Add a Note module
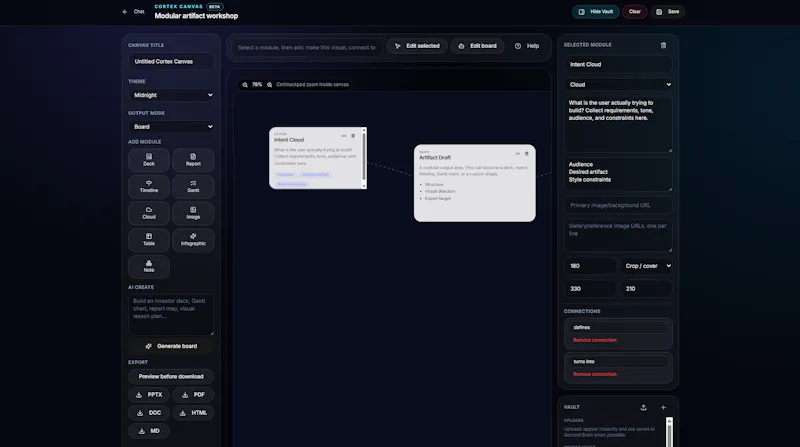800x447 pixels. 149,266
